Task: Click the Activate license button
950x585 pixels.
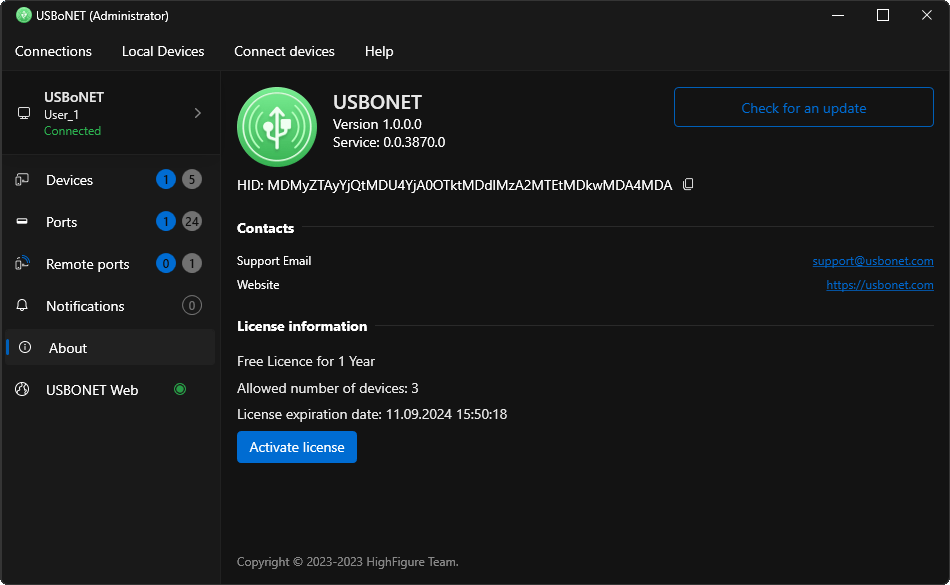Action: pyautogui.click(x=297, y=447)
